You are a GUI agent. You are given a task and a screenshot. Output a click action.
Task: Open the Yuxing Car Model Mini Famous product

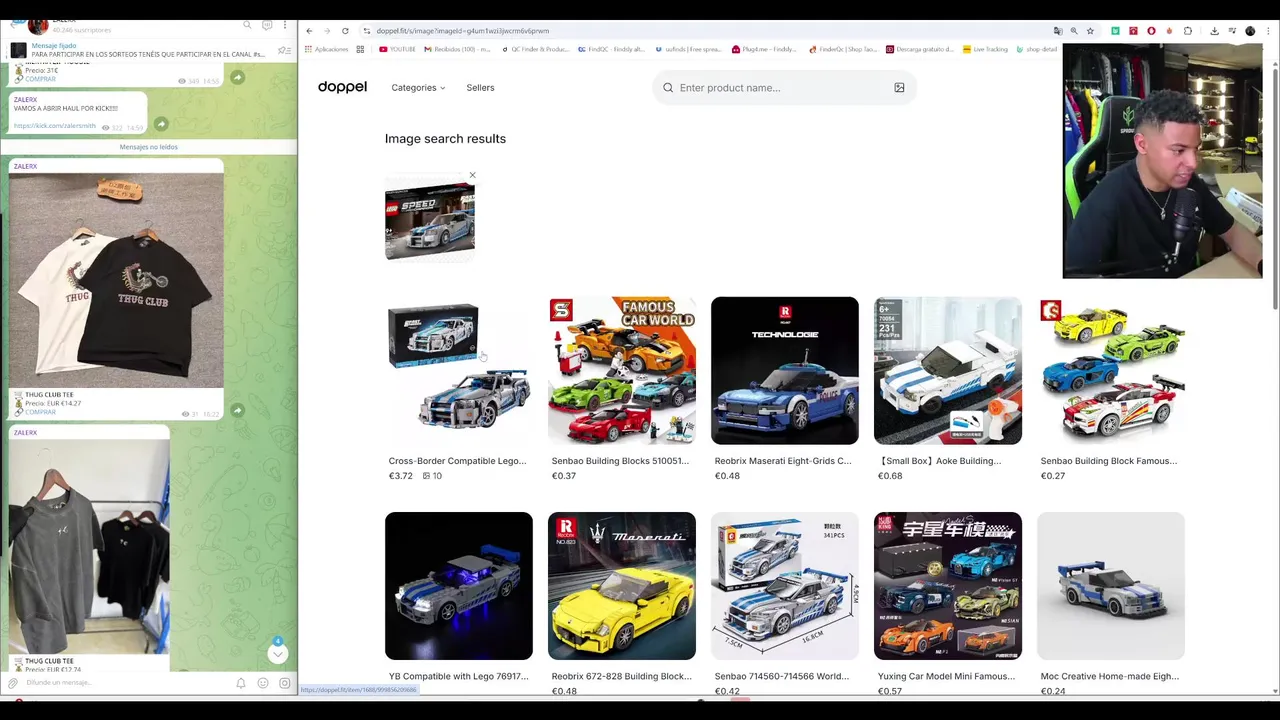pos(946,676)
